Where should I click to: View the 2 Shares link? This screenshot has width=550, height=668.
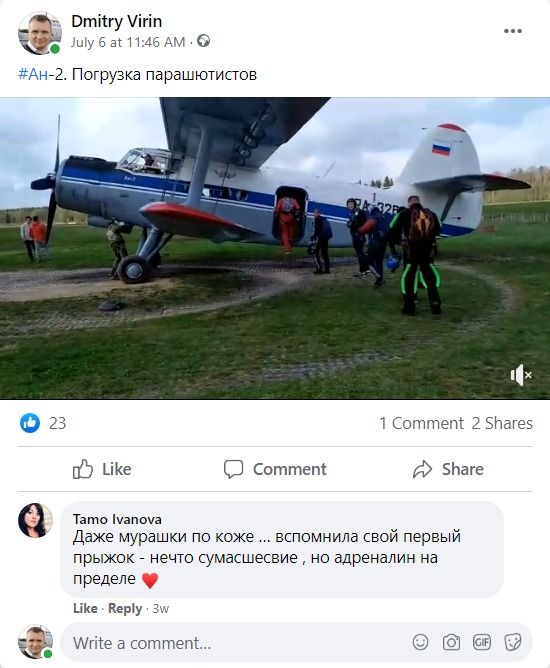[502, 423]
